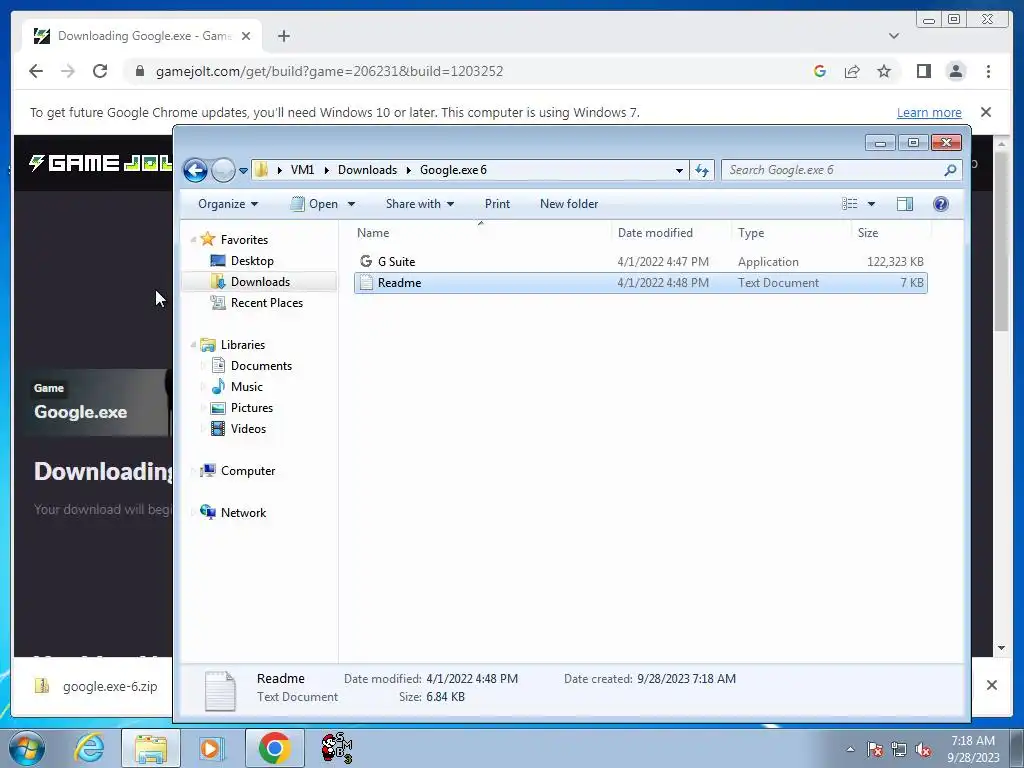Viewport: 1024px width, 768px height.
Task: Sort by Date modified column header
Action: pyautogui.click(x=655, y=232)
